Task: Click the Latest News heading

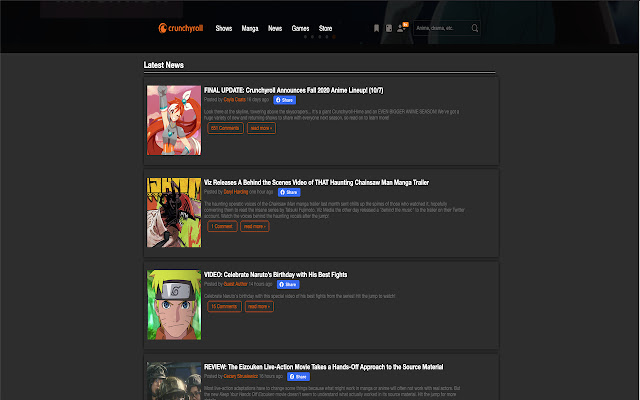Action: (164, 65)
